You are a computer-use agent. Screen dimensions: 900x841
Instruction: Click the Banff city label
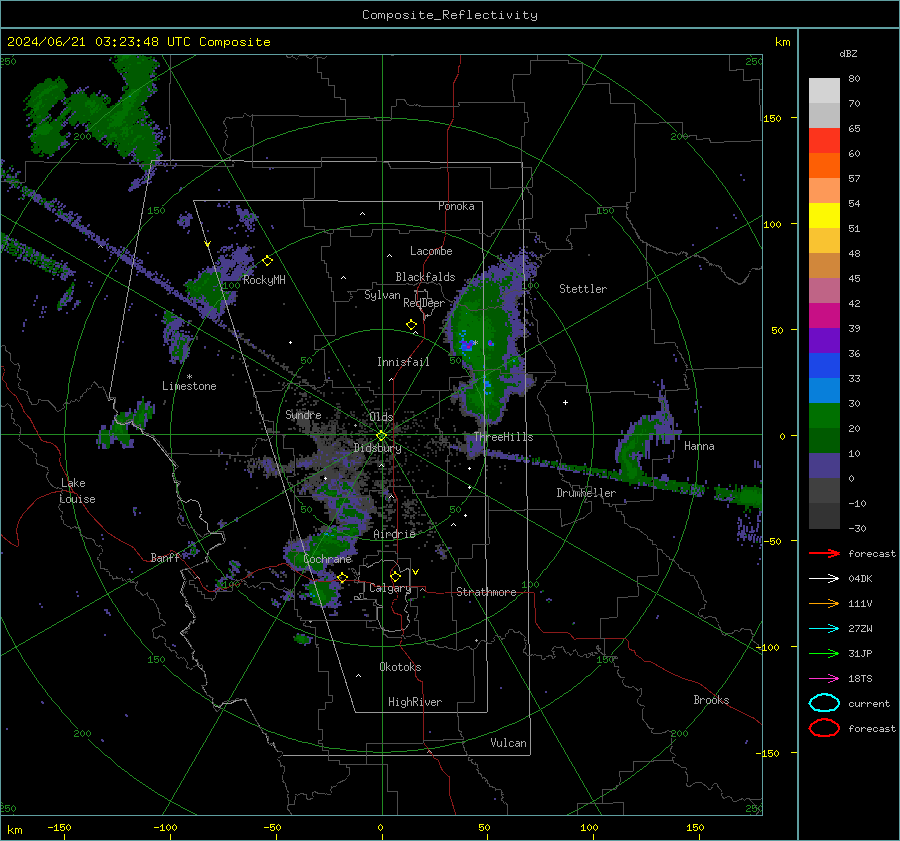click(x=165, y=557)
